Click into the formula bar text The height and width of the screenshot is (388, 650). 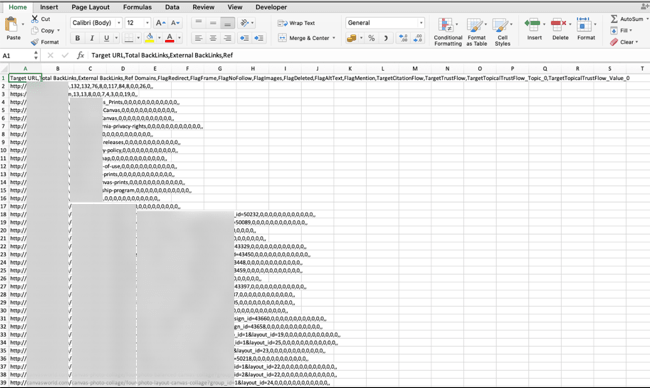[x=162, y=55]
